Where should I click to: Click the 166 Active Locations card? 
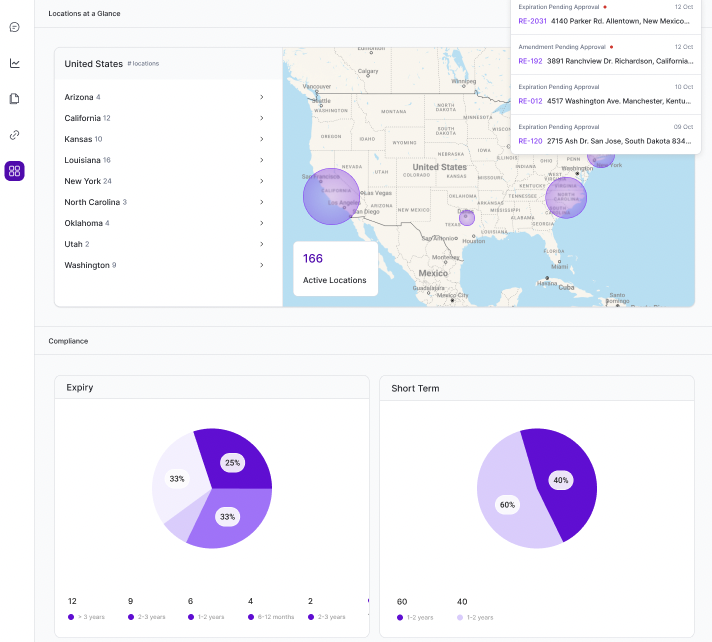coord(335,268)
